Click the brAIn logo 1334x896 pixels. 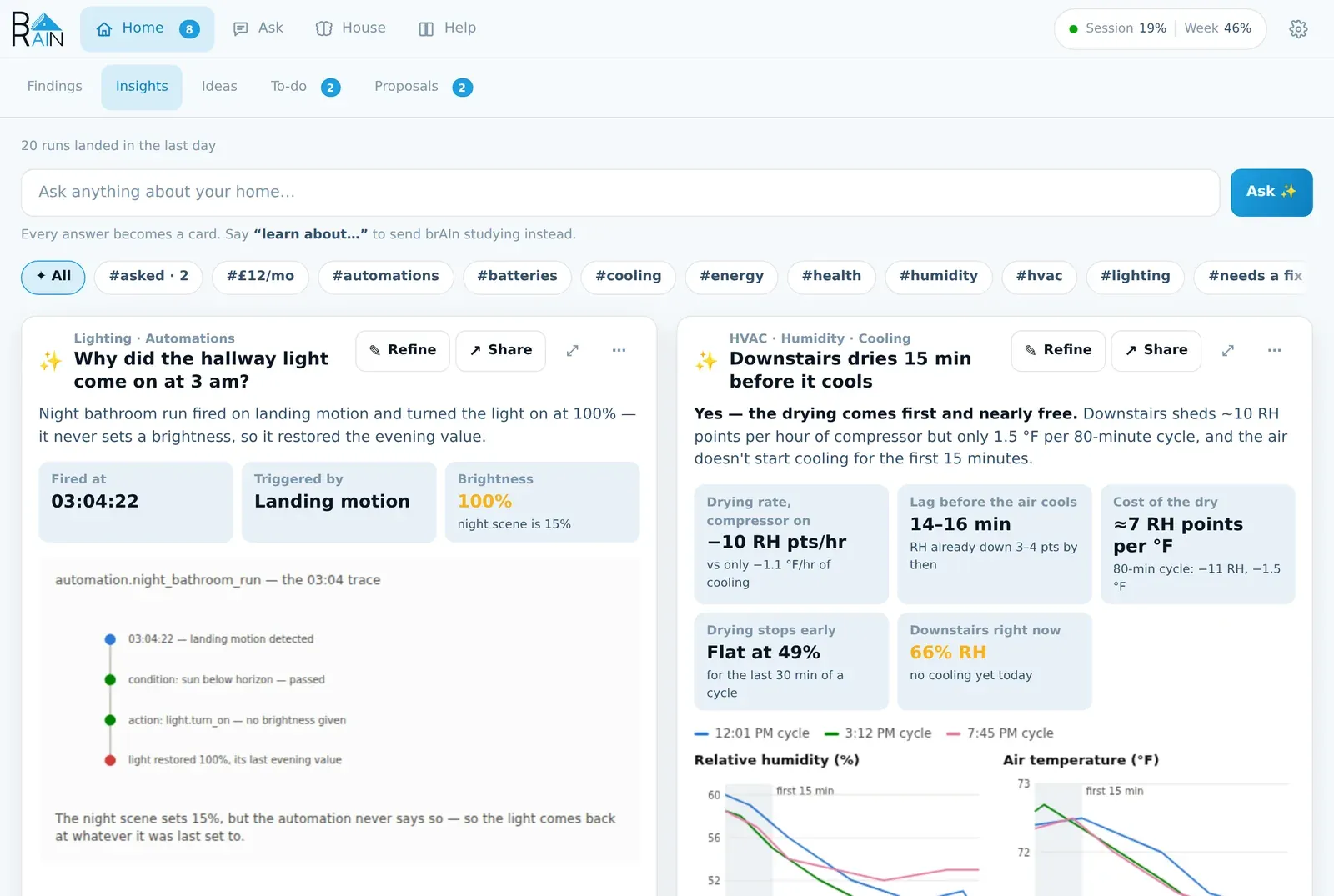(38, 29)
